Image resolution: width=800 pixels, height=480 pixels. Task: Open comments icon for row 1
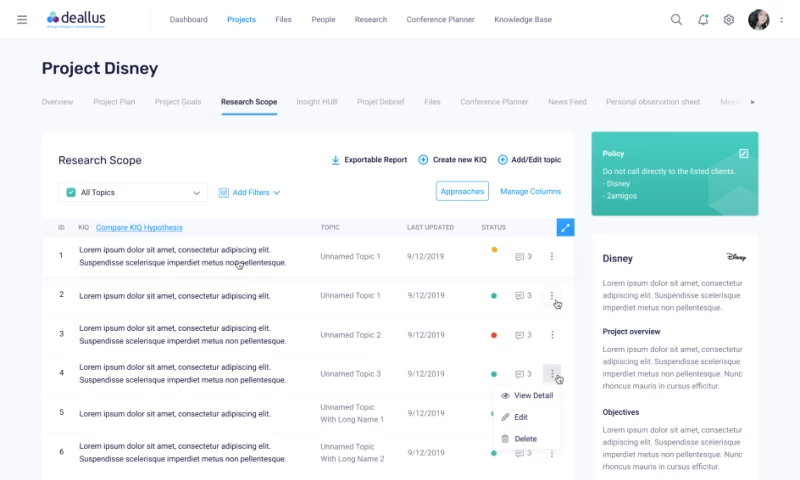point(519,257)
